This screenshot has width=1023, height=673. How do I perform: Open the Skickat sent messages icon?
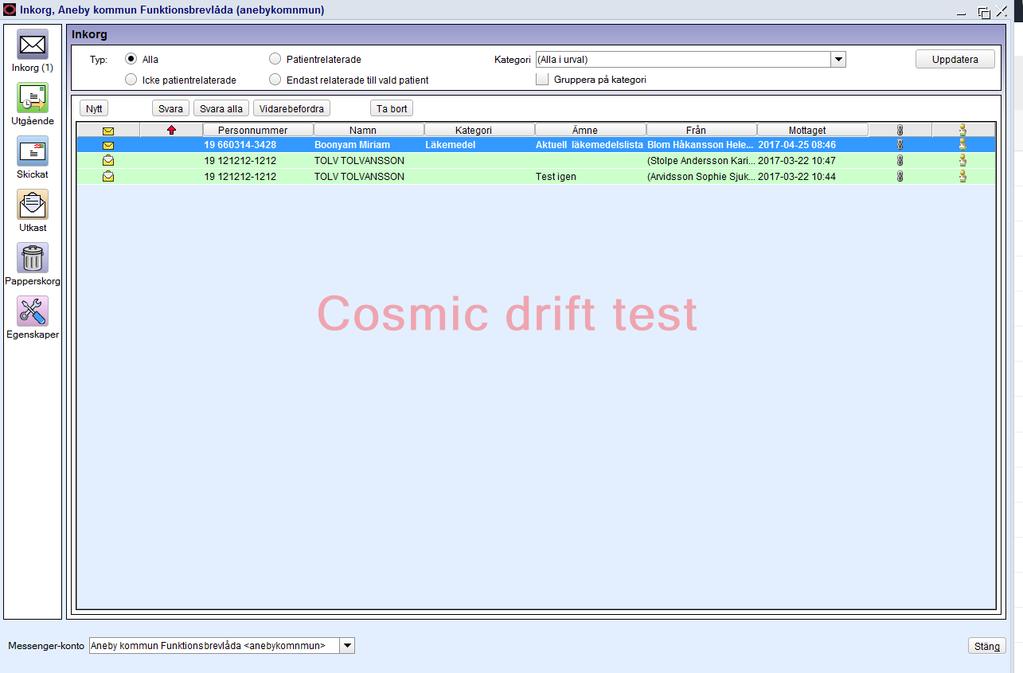tap(33, 152)
